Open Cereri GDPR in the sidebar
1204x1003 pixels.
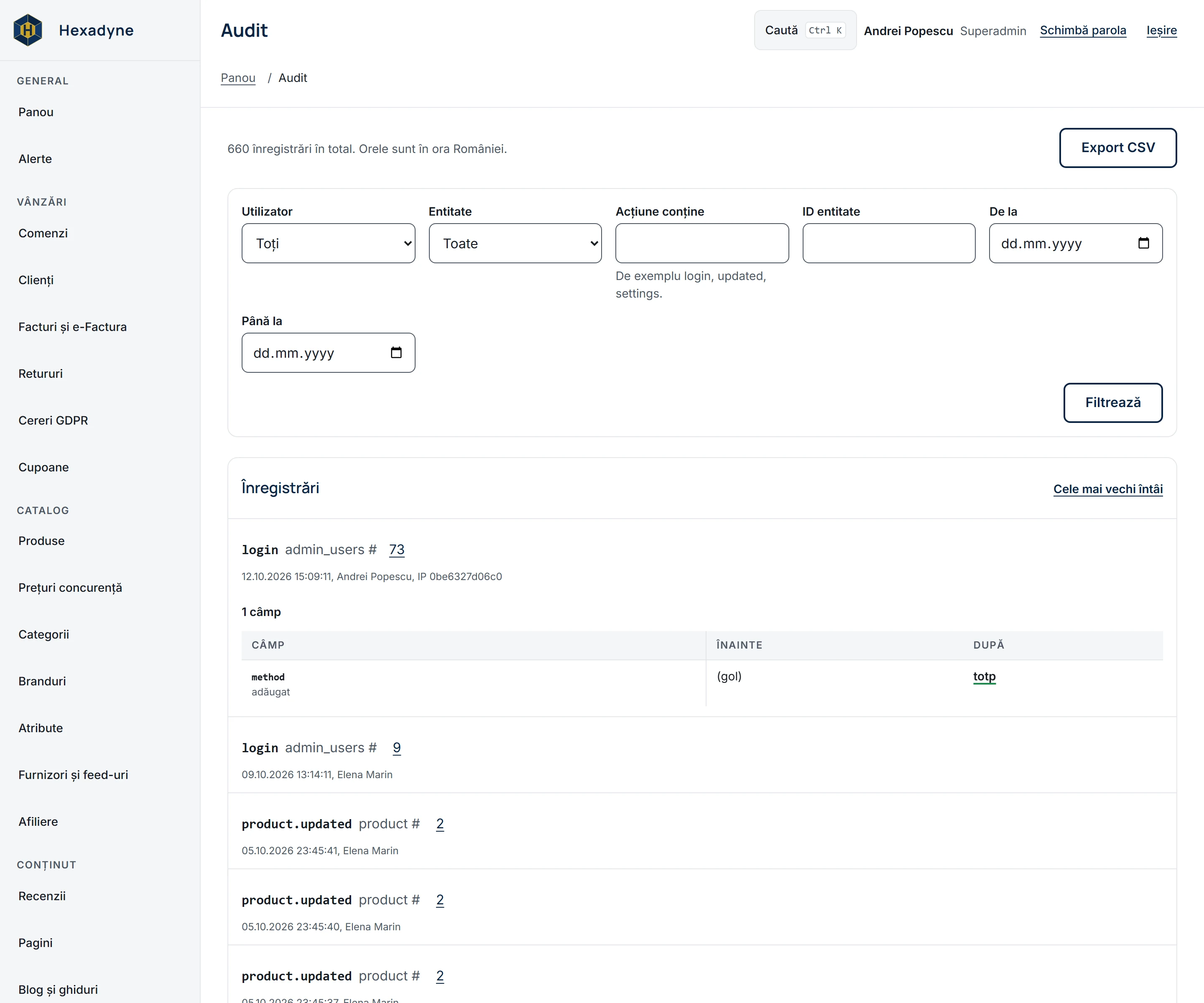pos(54,420)
